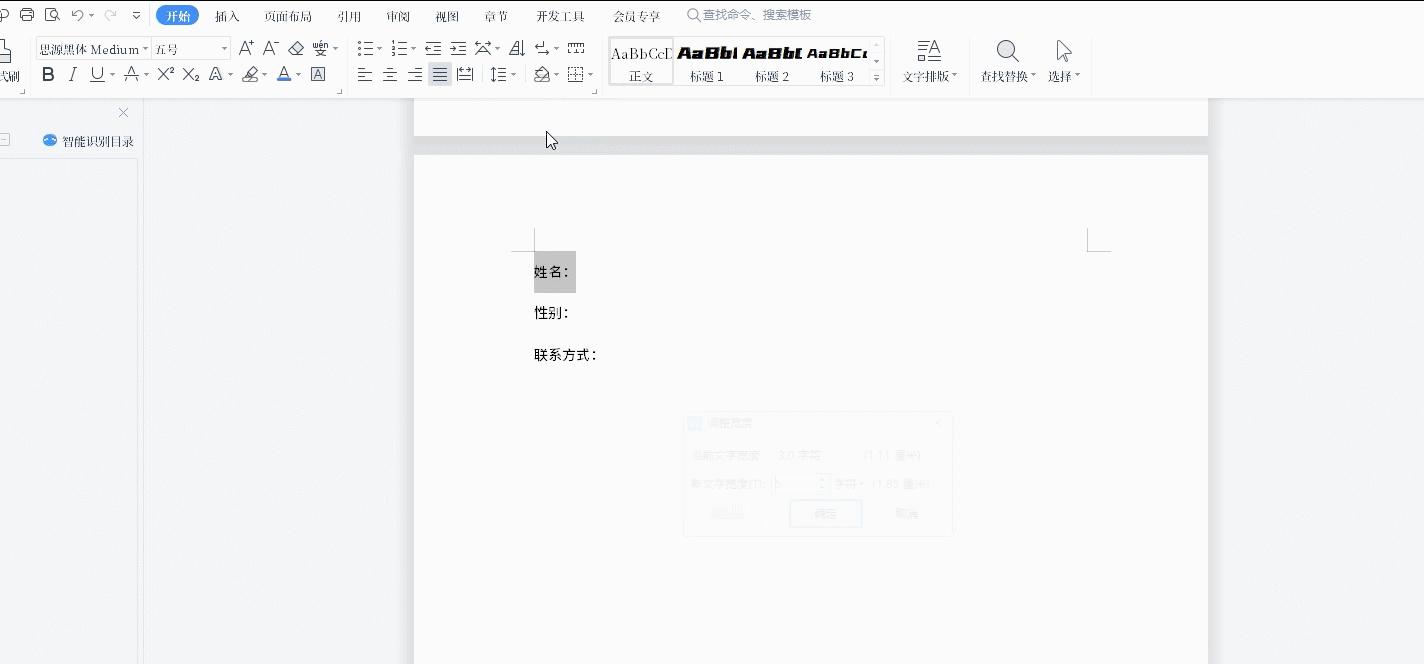Image resolution: width=1424 pixels, height=664 pixels.
Task: Apply bold formatting with the B icon
Action: (48, 73)
